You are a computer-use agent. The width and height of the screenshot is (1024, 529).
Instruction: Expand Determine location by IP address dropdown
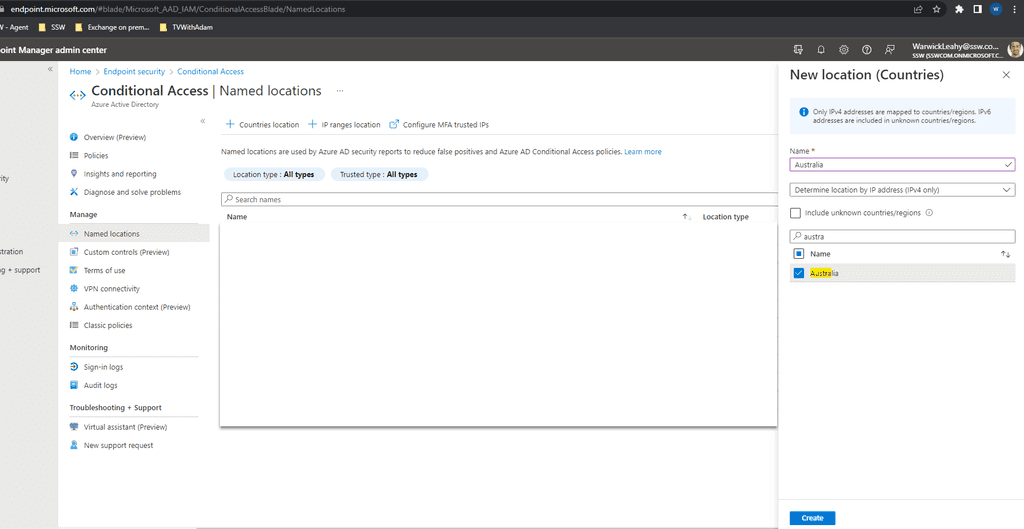[x=902, y=189]
